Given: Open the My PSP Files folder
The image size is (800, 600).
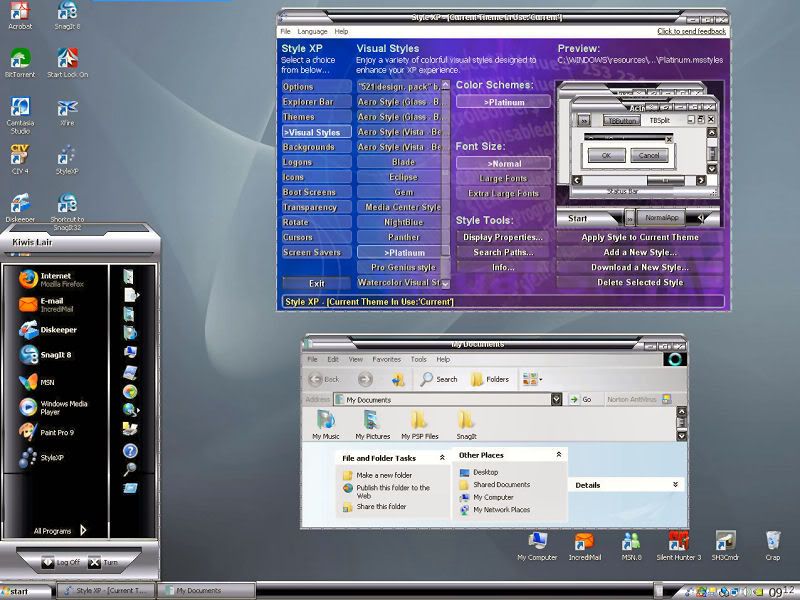Looking at the screenshot, I should tap(419, 425).
